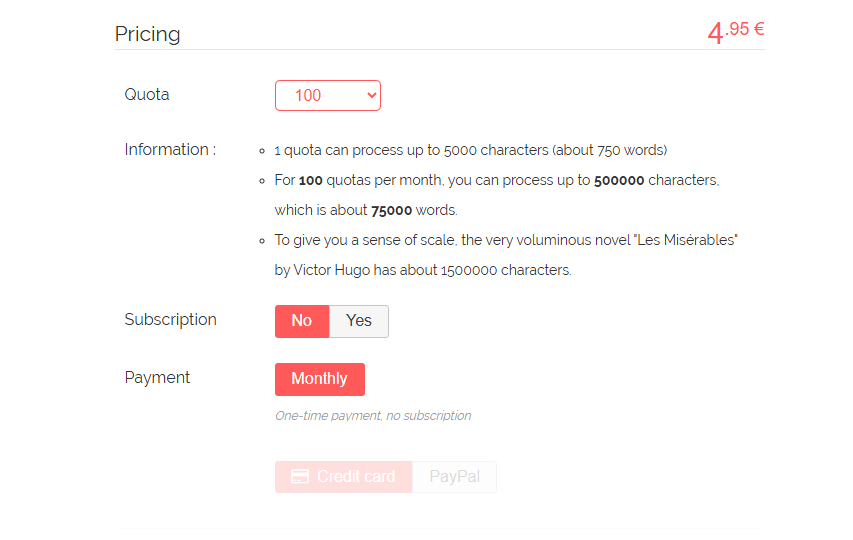This screenshot has width=853, height=540.
Task: Click the credit card icon
Action: tap(300, 476)
